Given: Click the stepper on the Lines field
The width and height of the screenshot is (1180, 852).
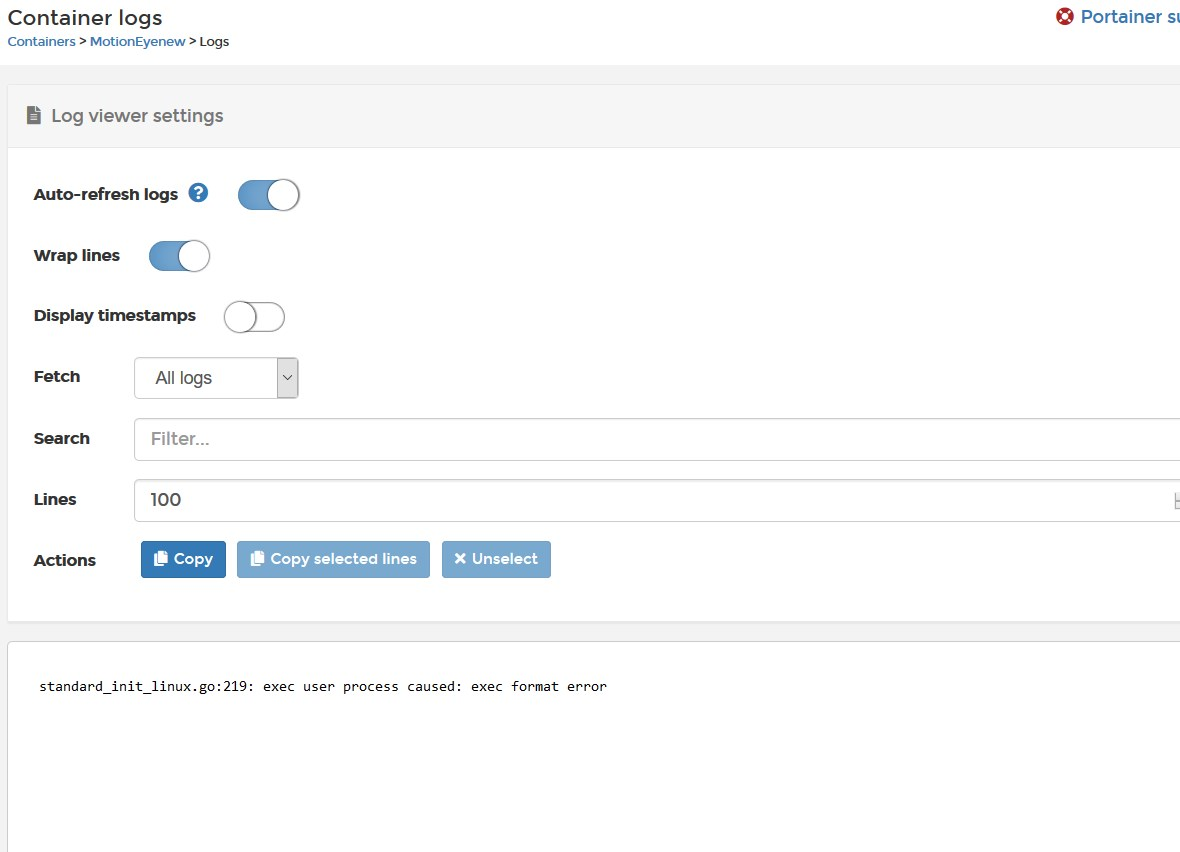Looking at the screenshot, I should [x=1177, y=500].
